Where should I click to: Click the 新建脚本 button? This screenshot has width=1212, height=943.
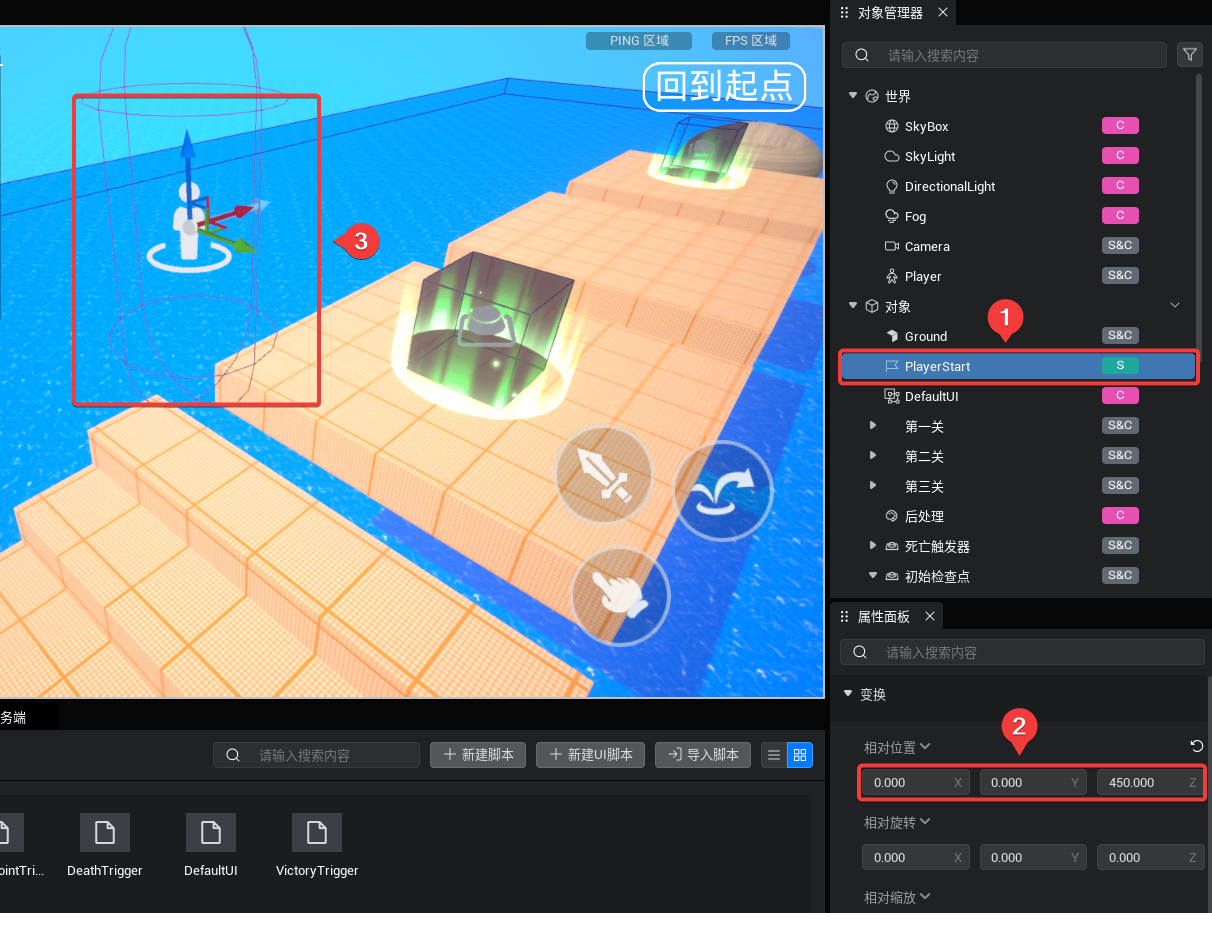478,755
